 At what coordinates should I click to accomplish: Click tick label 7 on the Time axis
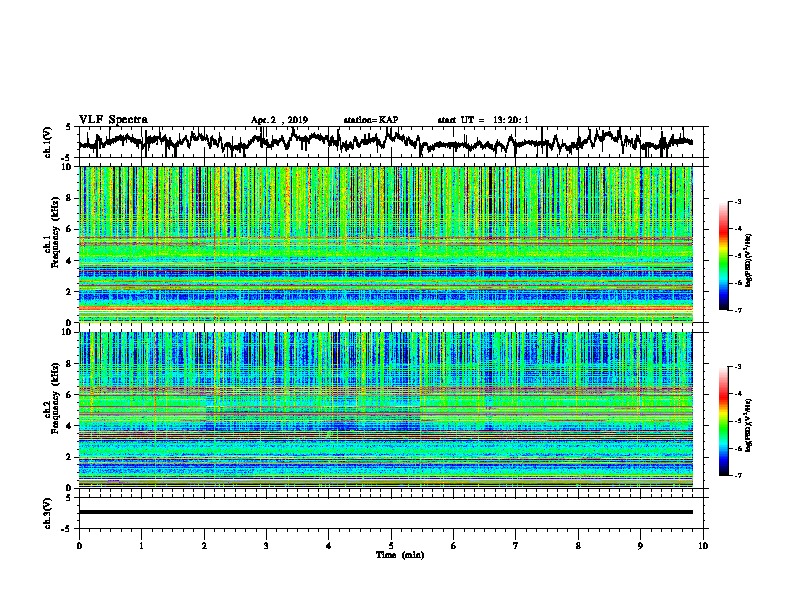point(516,546)
